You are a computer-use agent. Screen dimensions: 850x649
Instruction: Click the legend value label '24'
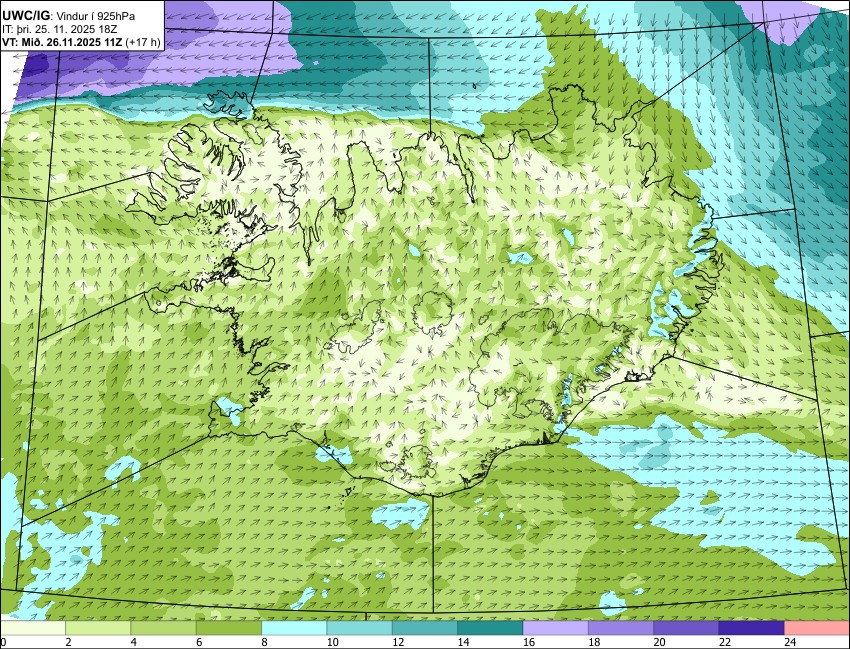[790, 642]
